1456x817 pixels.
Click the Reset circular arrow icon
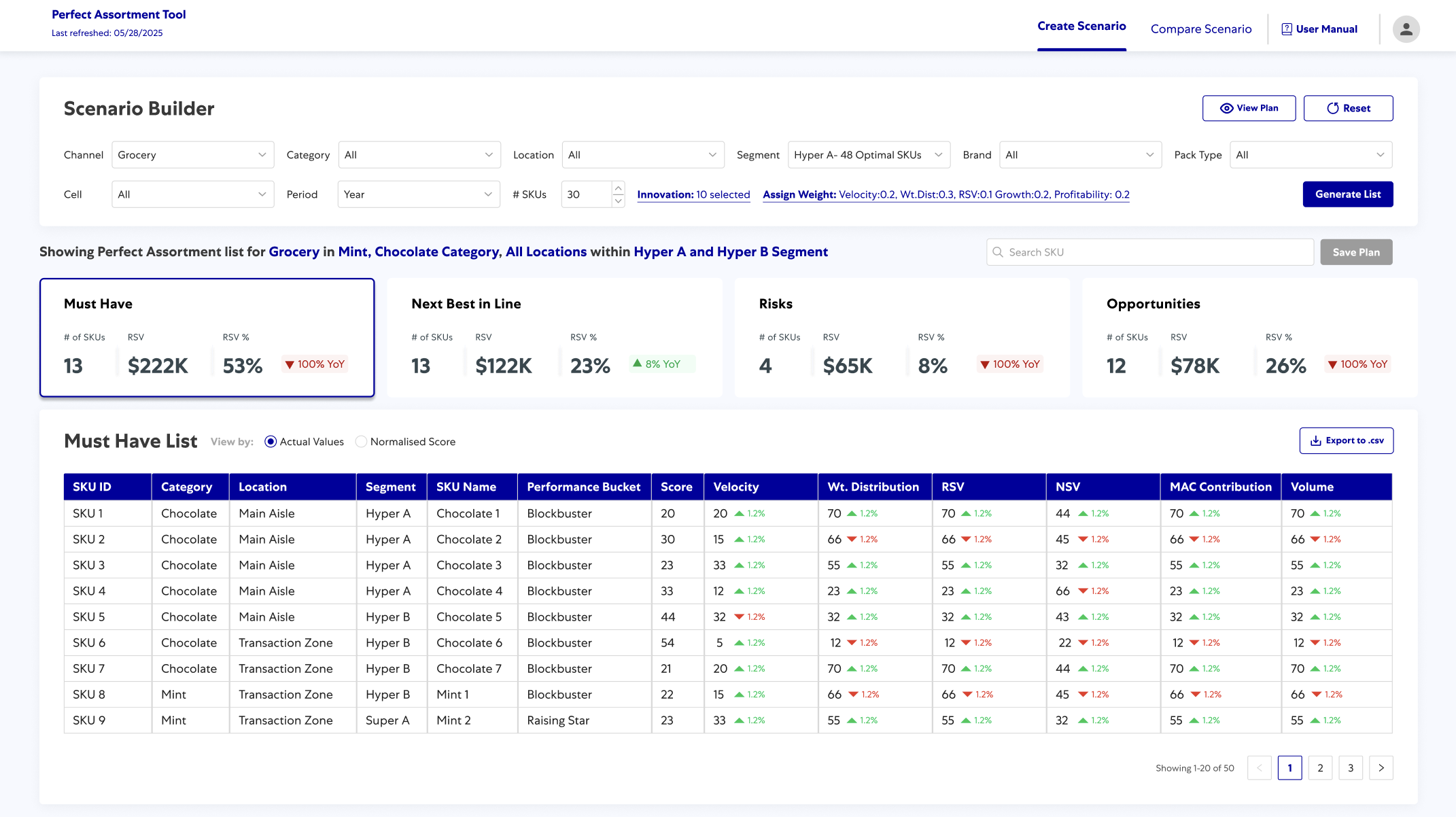coord(1333,108)
